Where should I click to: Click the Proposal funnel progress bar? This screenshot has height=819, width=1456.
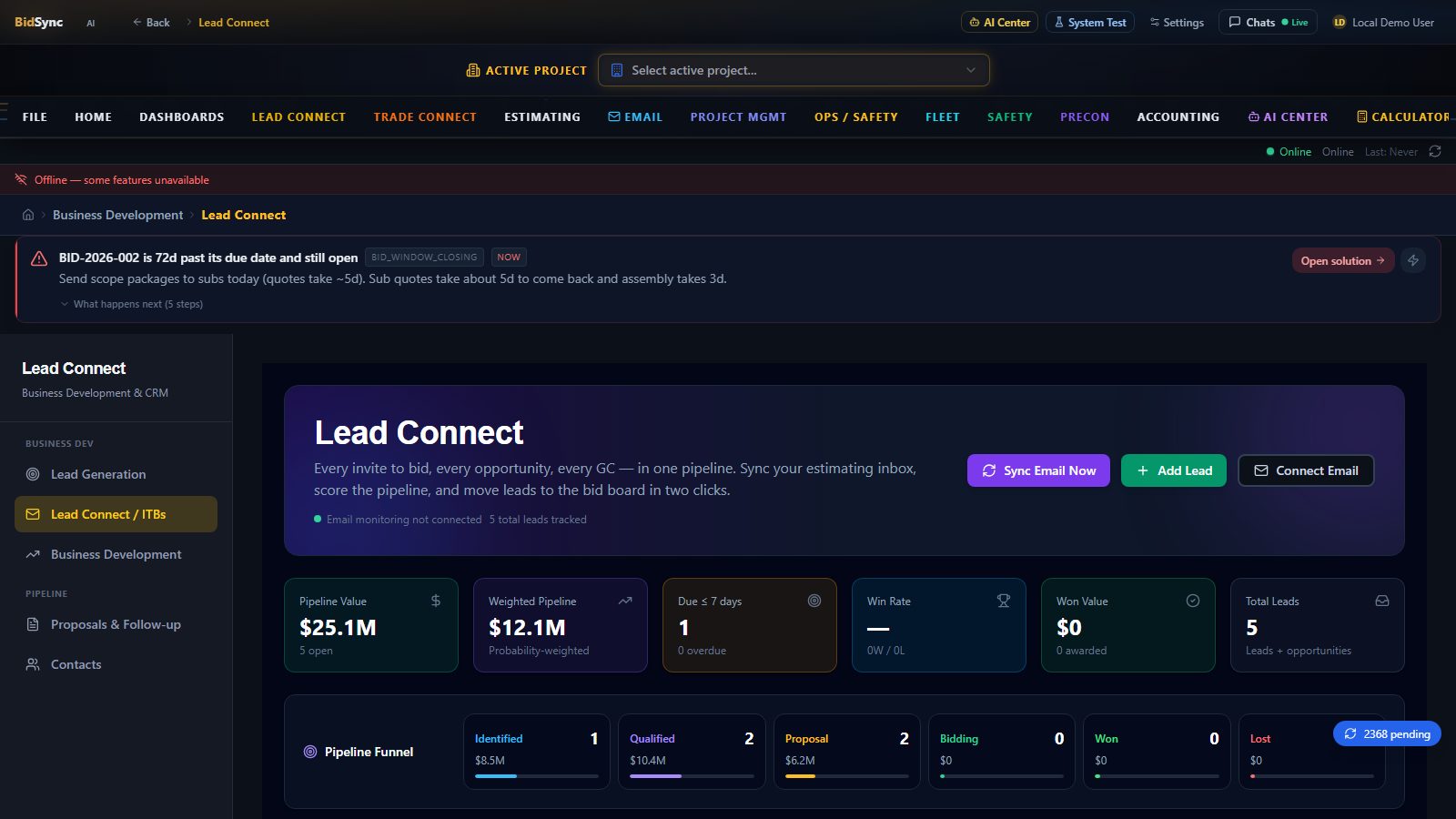(x=847, y=776)
